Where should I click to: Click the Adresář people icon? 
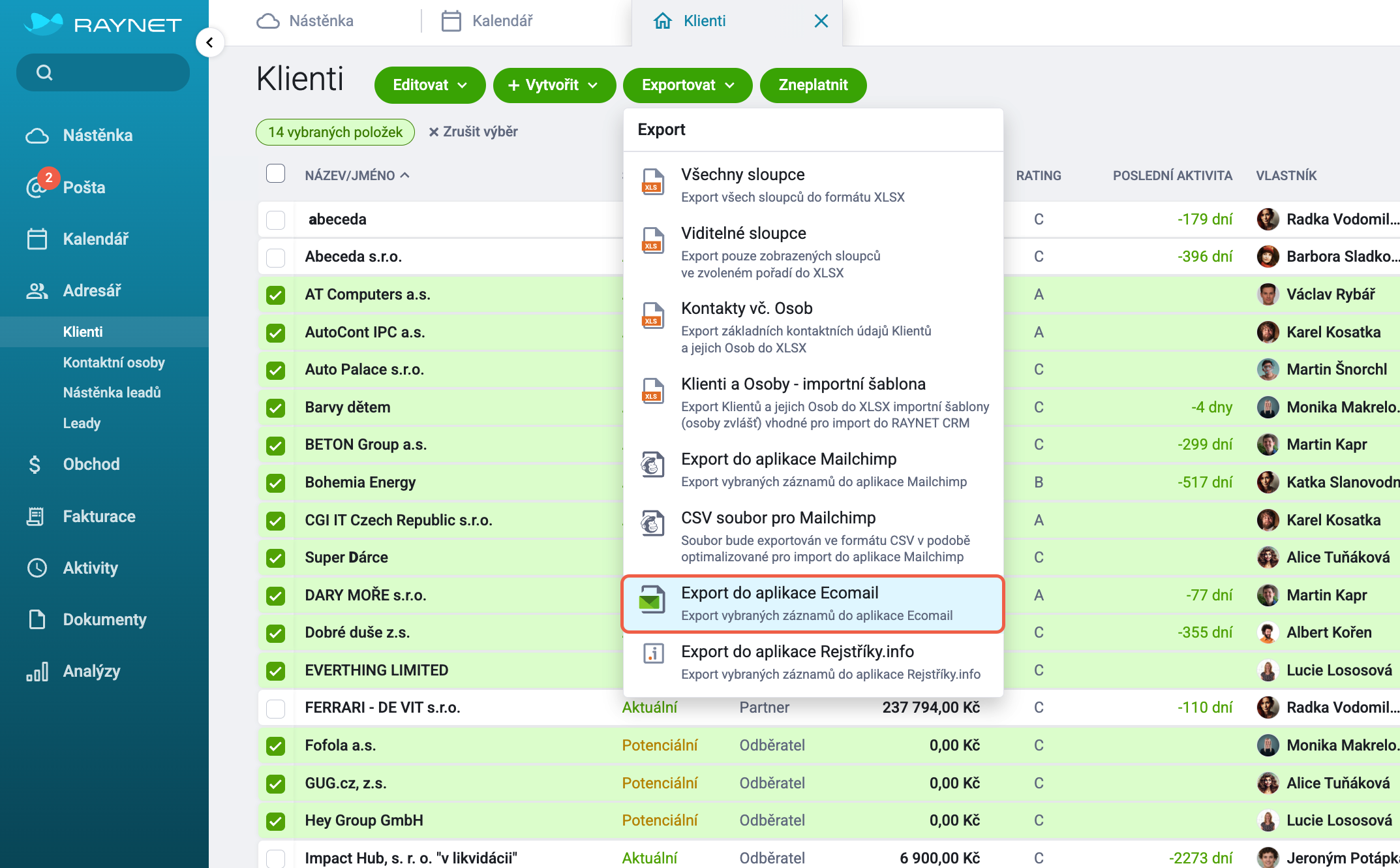(37, 290)
